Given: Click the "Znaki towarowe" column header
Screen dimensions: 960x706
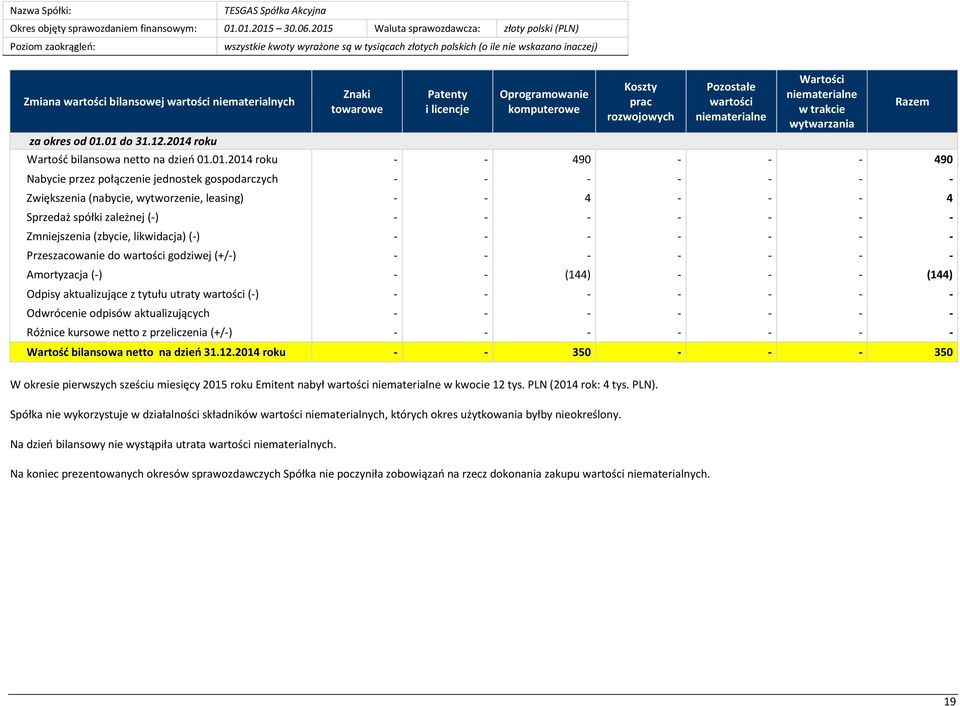Looking at the screenshot, I should [357, 102].
